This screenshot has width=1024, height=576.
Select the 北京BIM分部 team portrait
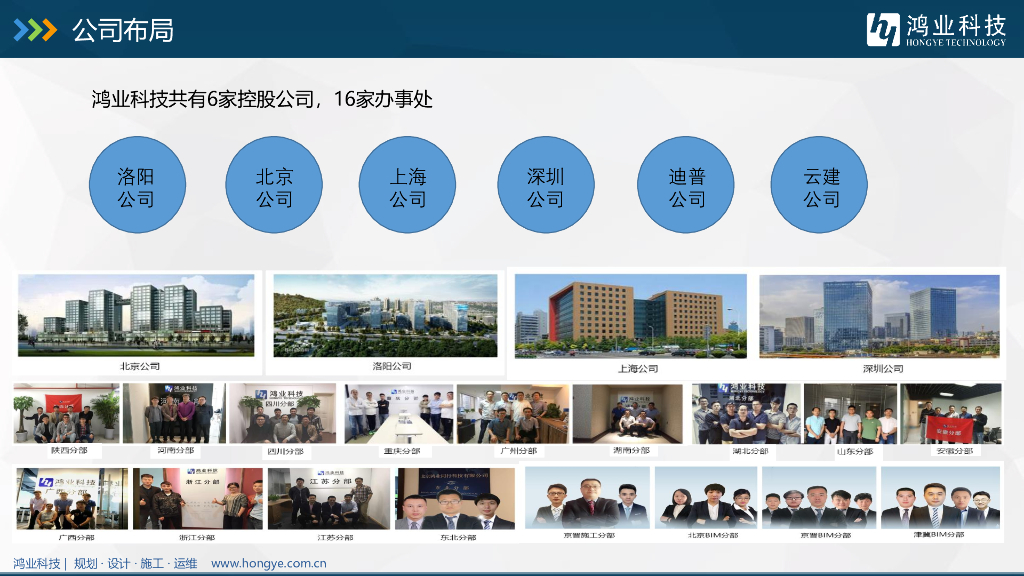(x=706, y=497)
